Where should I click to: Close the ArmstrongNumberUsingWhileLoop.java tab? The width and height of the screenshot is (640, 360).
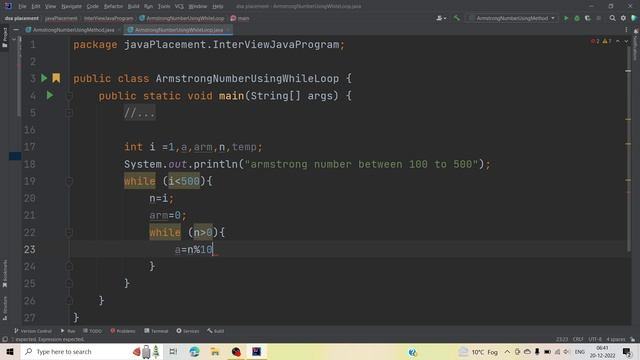(229, 30)
